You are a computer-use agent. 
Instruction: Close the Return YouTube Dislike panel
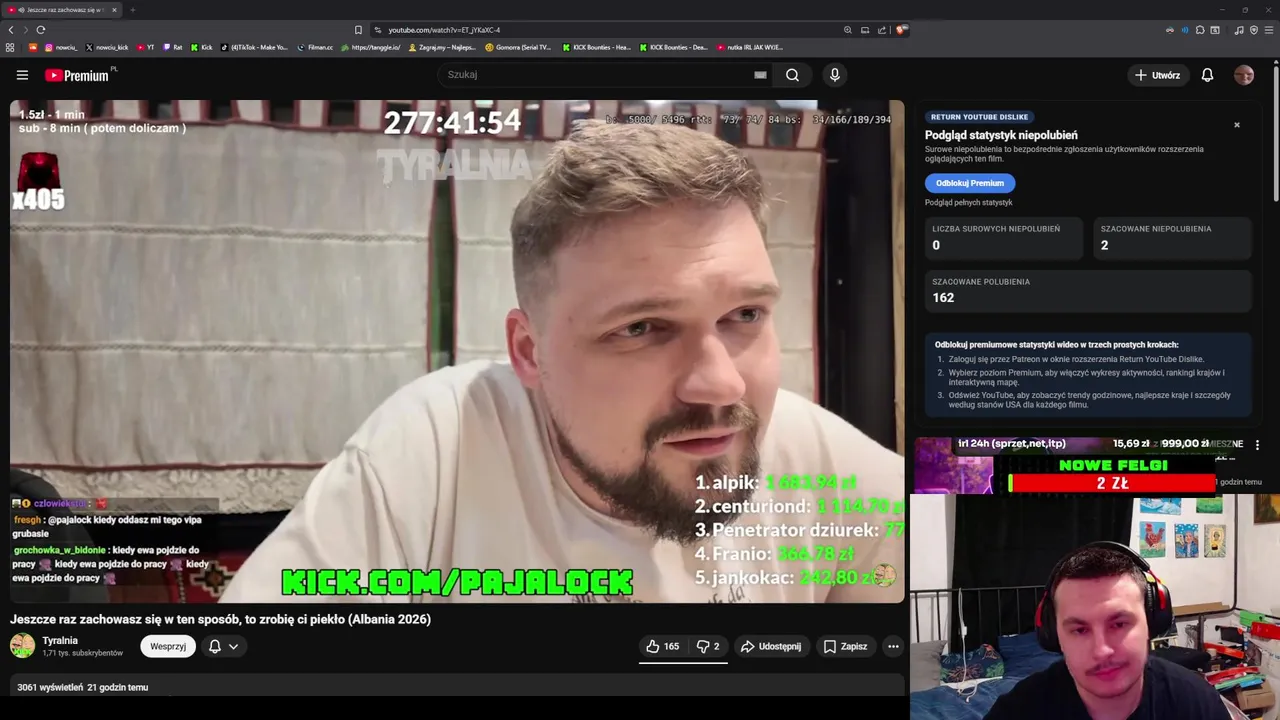[1237, 125]
